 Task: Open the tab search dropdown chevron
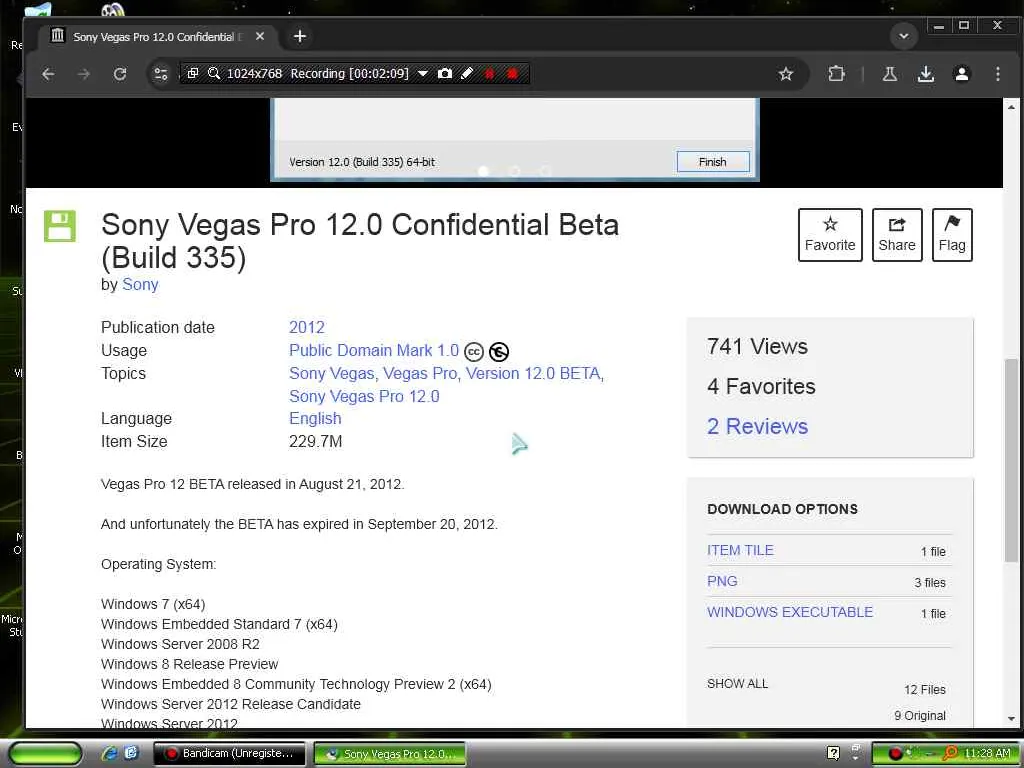(904, 36)
